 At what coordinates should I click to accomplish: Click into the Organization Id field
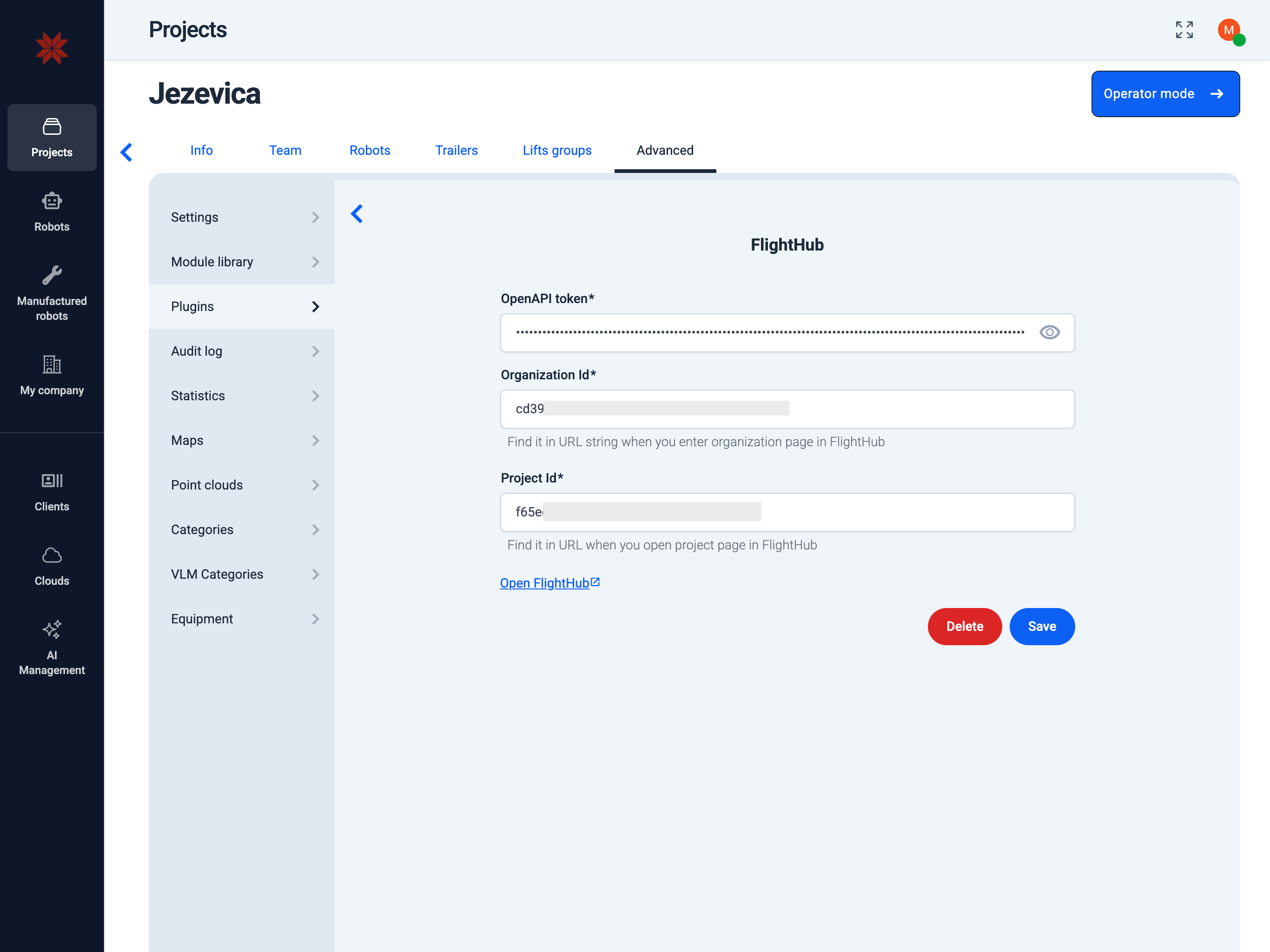click(x=787, y=409)
